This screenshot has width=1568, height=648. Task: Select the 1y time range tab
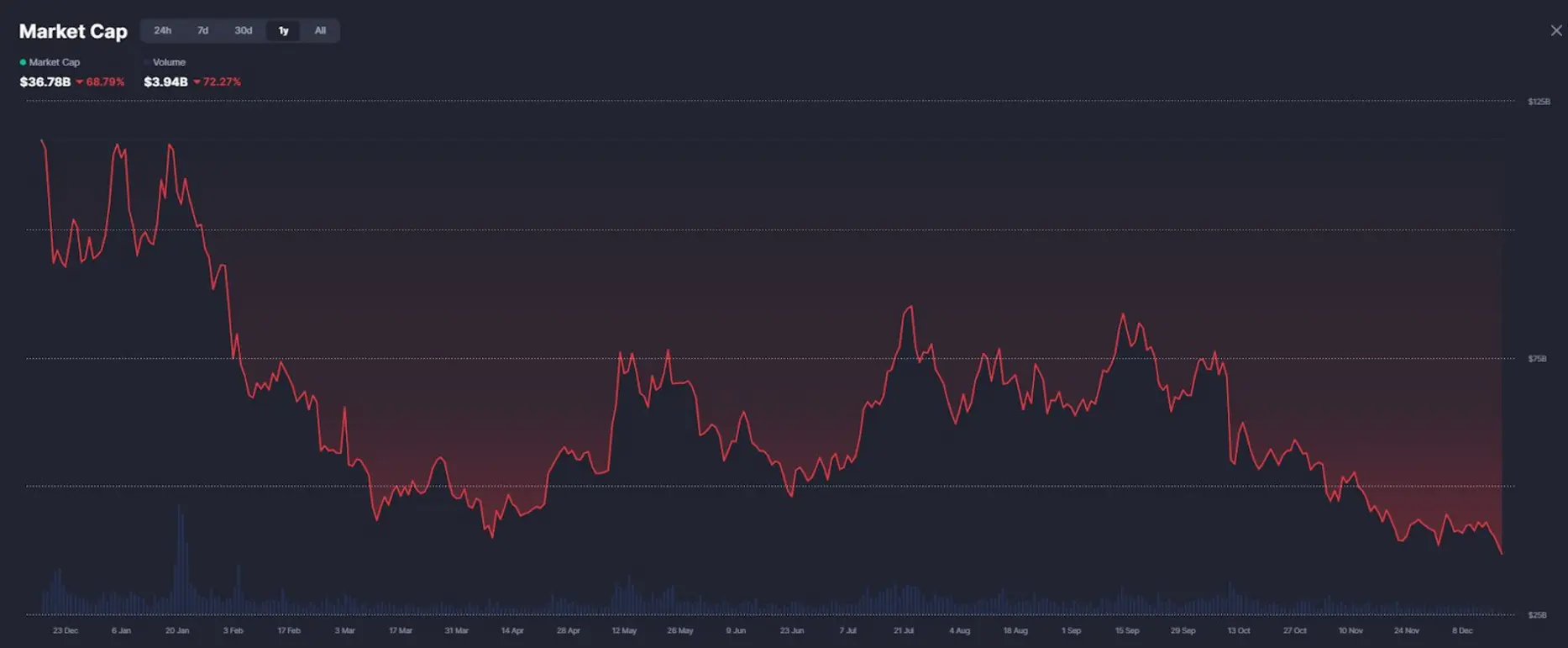(x=283, y=31)
